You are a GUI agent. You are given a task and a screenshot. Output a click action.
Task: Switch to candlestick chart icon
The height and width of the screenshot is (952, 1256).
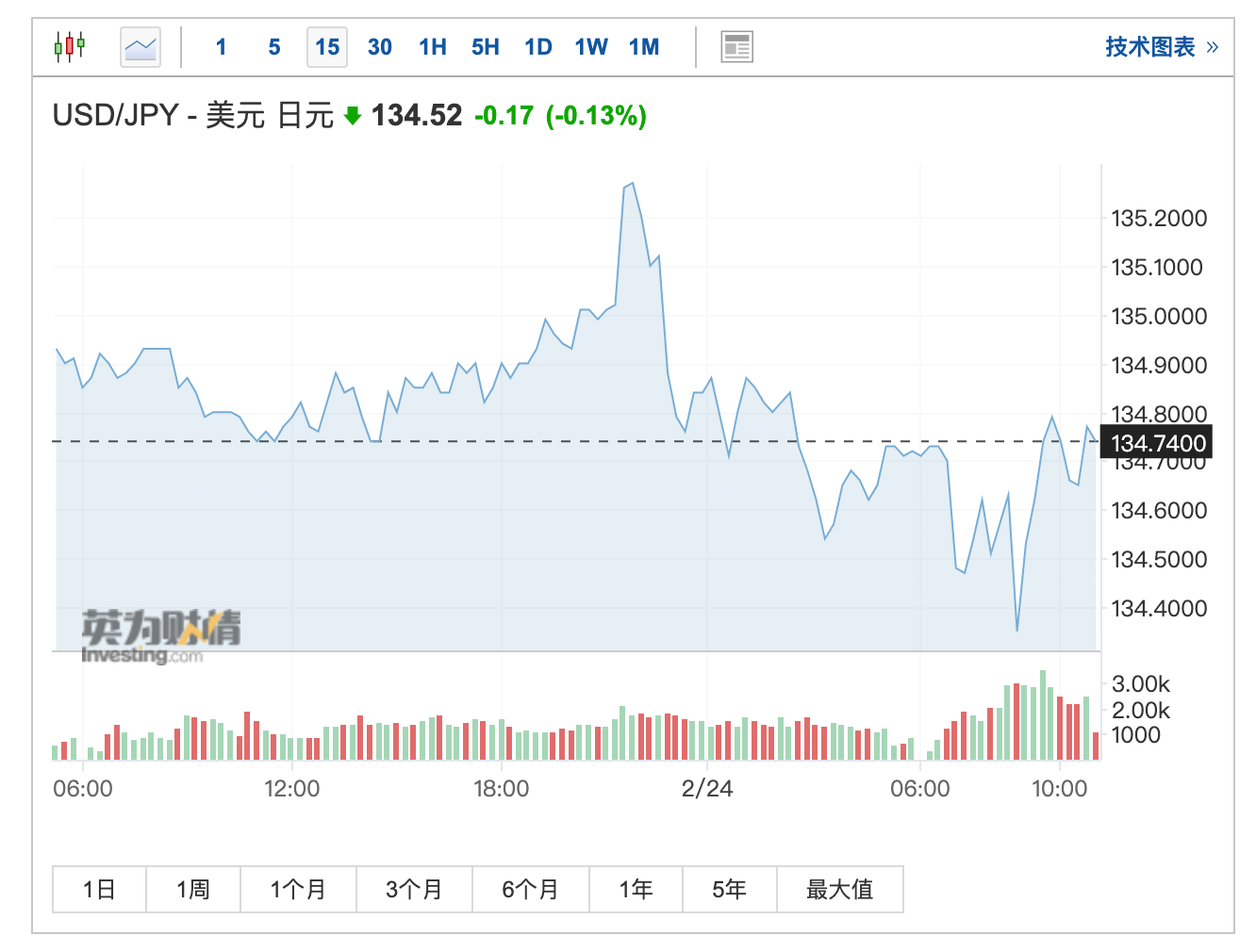[70, 46]
